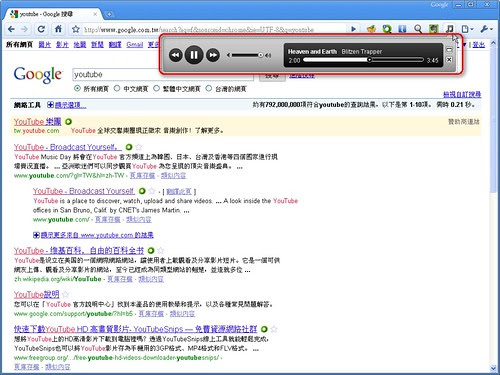Open the browser home page
The image size is (500, 375).
point(58,29)
